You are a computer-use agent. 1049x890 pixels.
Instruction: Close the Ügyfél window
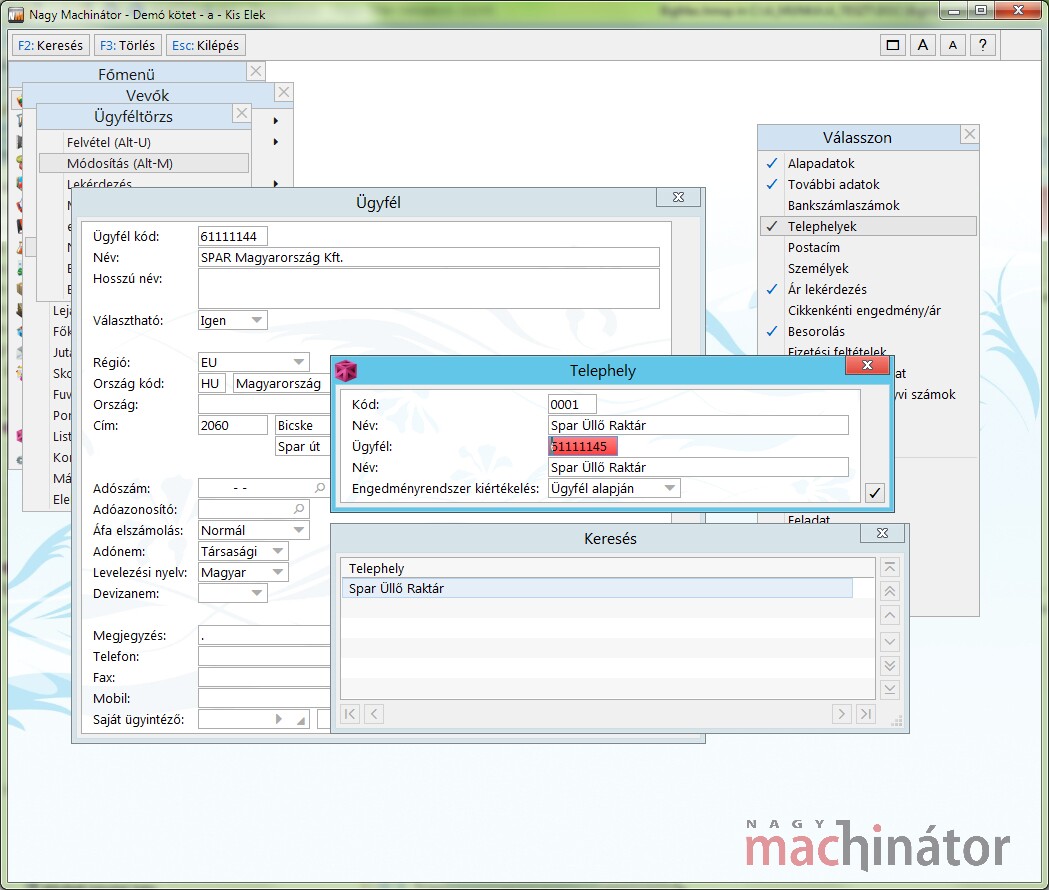678,197
